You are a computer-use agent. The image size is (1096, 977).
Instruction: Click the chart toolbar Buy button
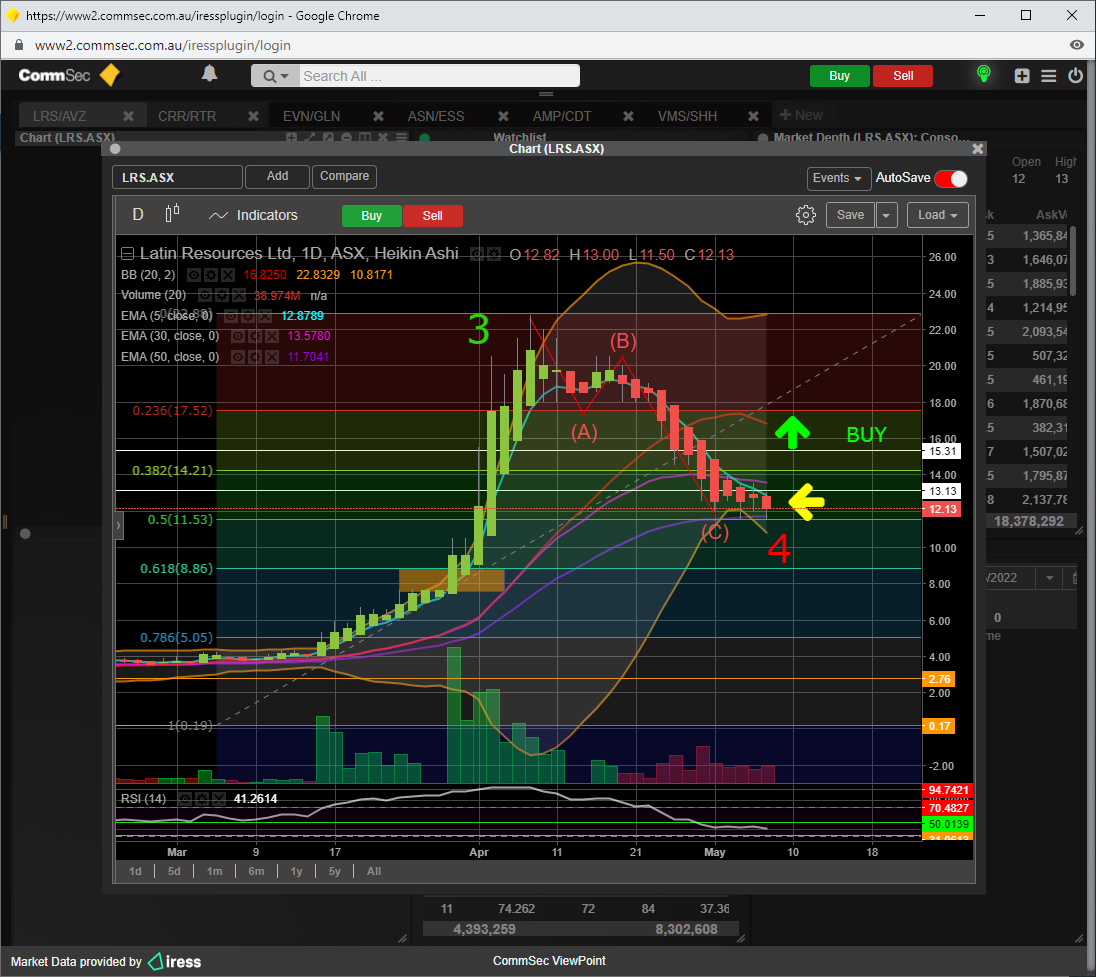click(x=372, y=216)
